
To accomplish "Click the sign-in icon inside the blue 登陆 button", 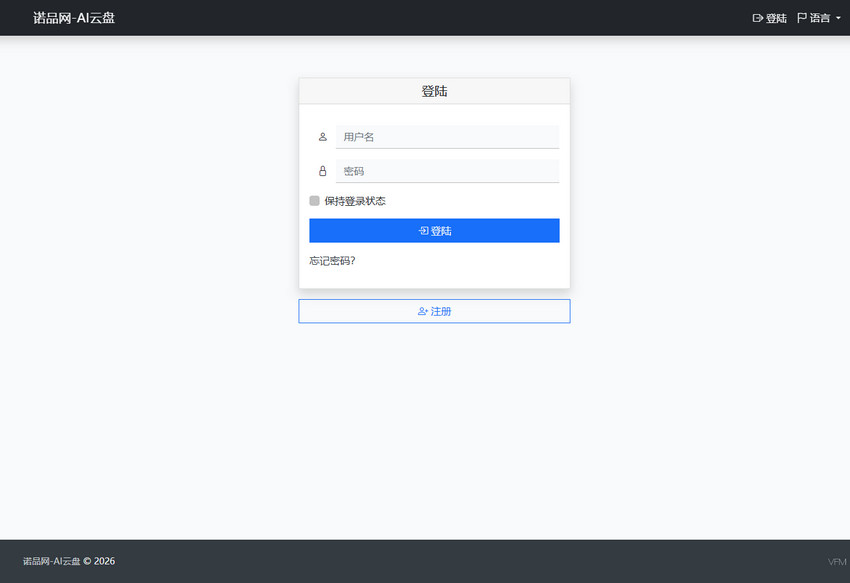I will pyautogui.click(x=422, y=230).
